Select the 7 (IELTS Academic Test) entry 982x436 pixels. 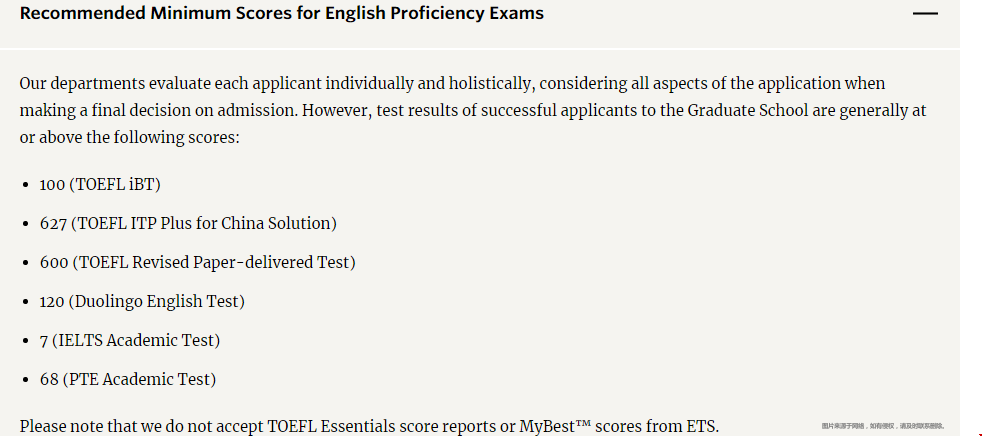coord(130,341)
